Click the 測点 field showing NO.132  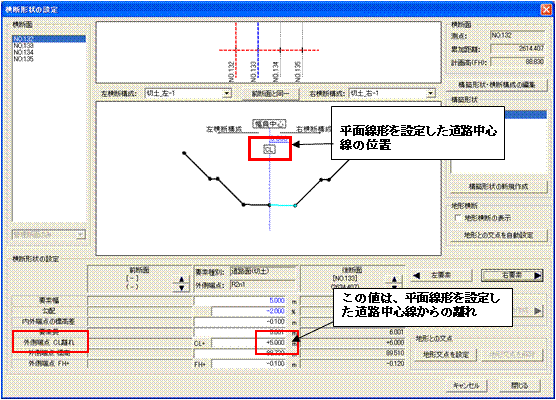point(517,35)
